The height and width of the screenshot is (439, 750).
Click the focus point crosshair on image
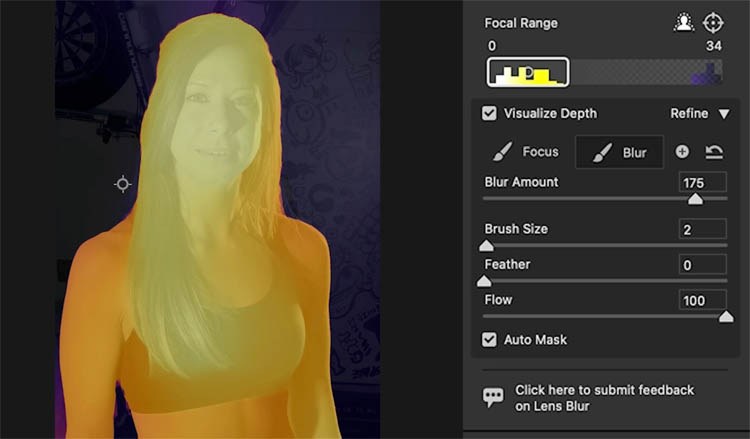(123, 184)
